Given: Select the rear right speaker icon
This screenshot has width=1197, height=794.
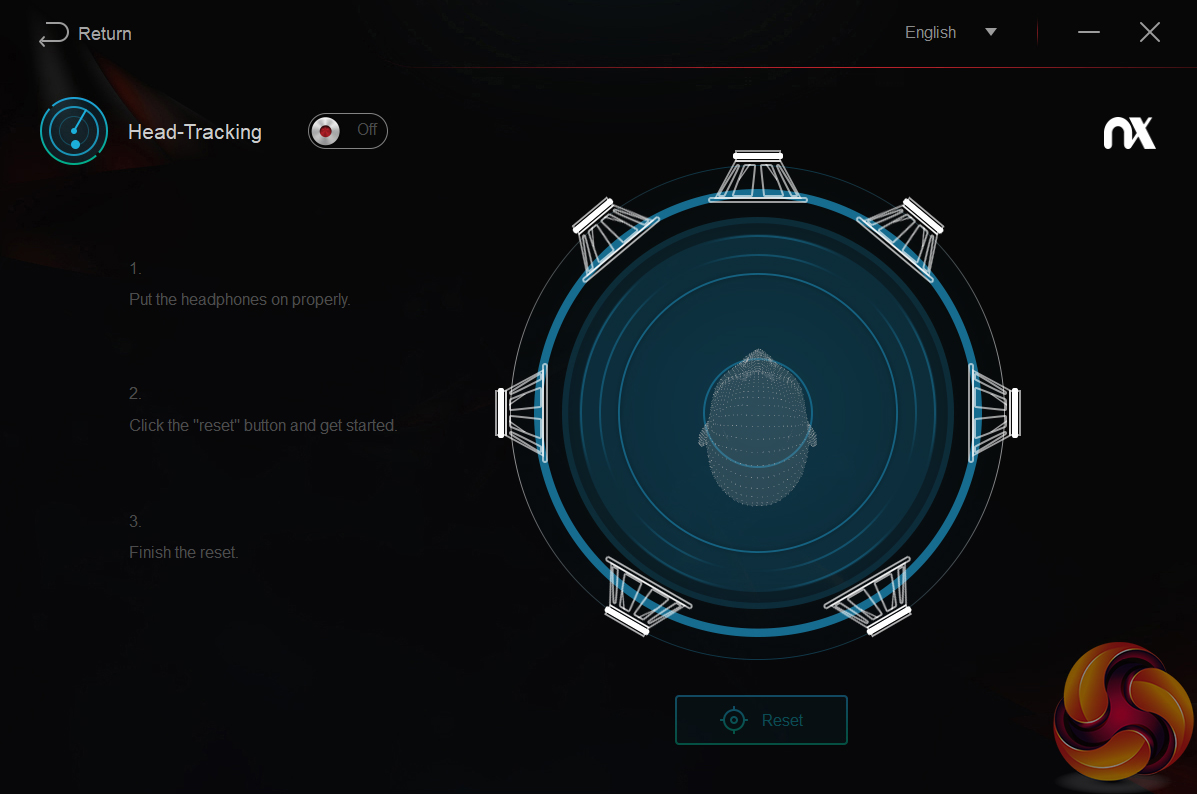Looking at the screenshot, I should tap(869, 596).
